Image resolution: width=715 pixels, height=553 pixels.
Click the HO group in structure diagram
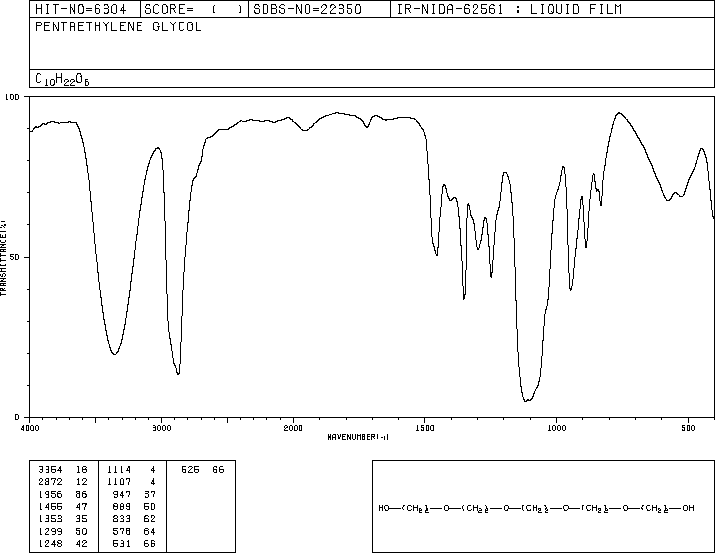(383, 508)
